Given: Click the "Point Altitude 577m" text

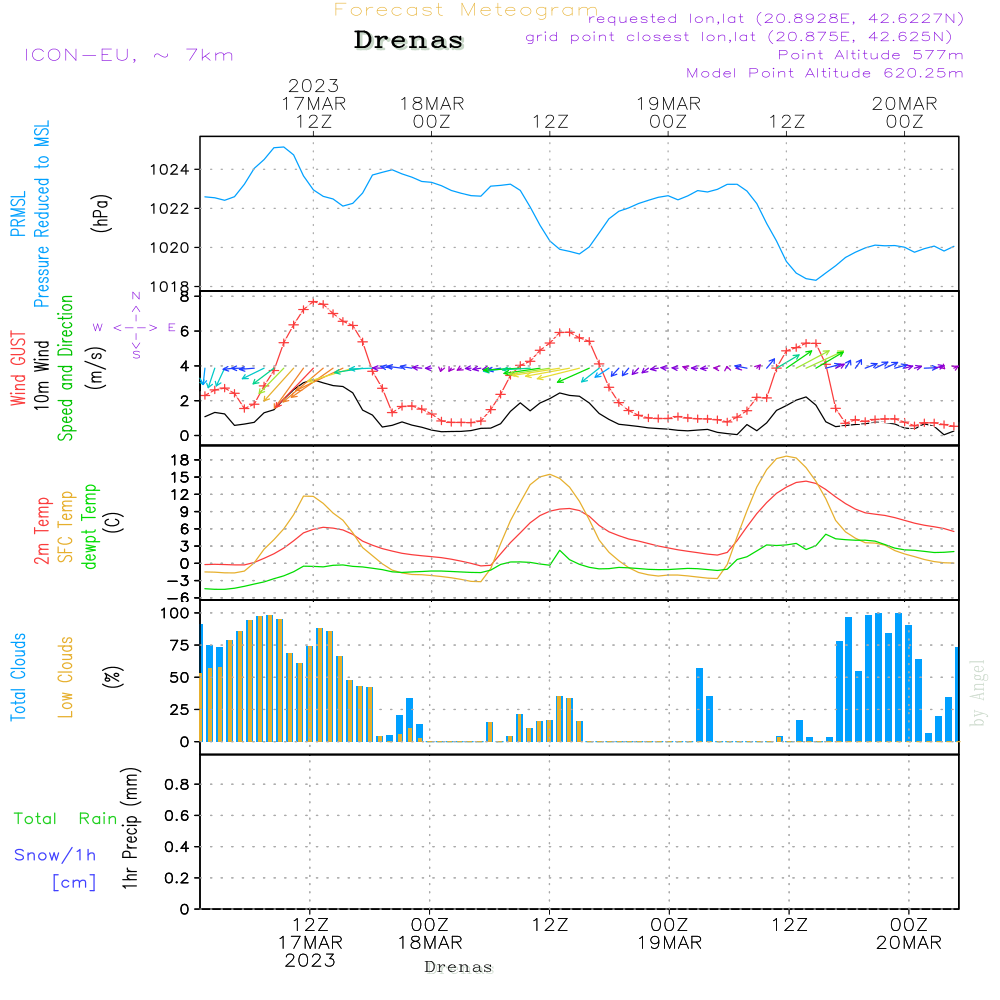Looking at the screenshot, I should click(x=871, y=55).
